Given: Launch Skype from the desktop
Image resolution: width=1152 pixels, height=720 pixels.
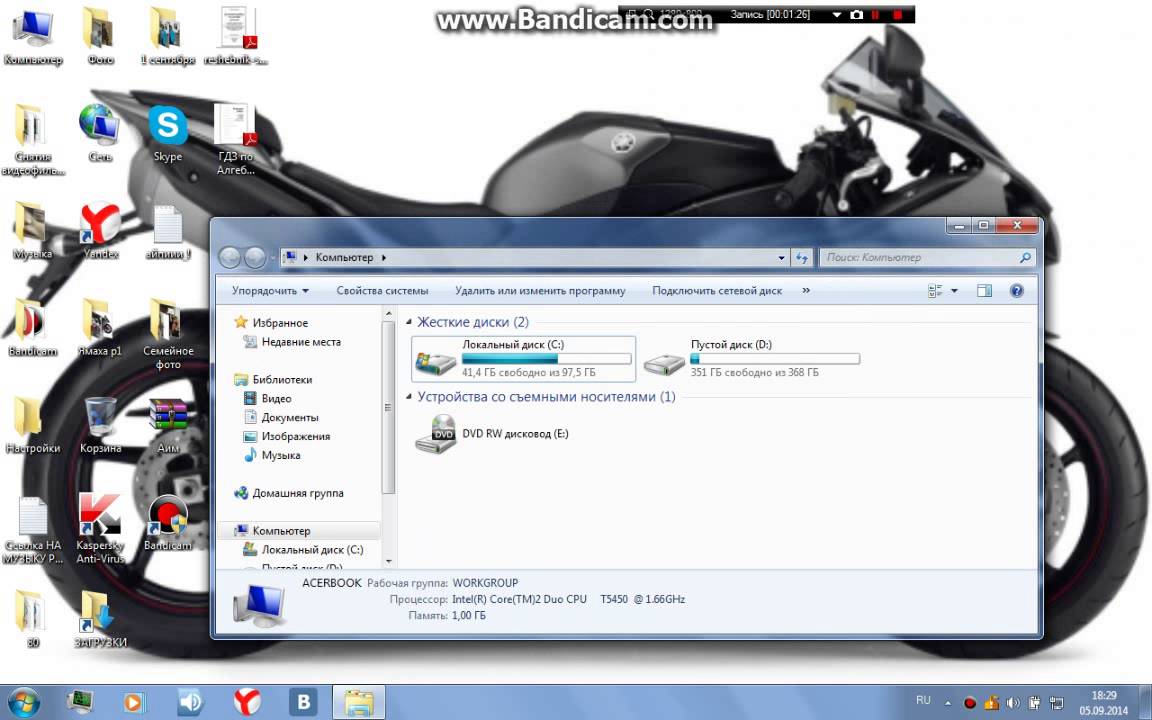Looking at the screenshot, I should coord(168,134).
